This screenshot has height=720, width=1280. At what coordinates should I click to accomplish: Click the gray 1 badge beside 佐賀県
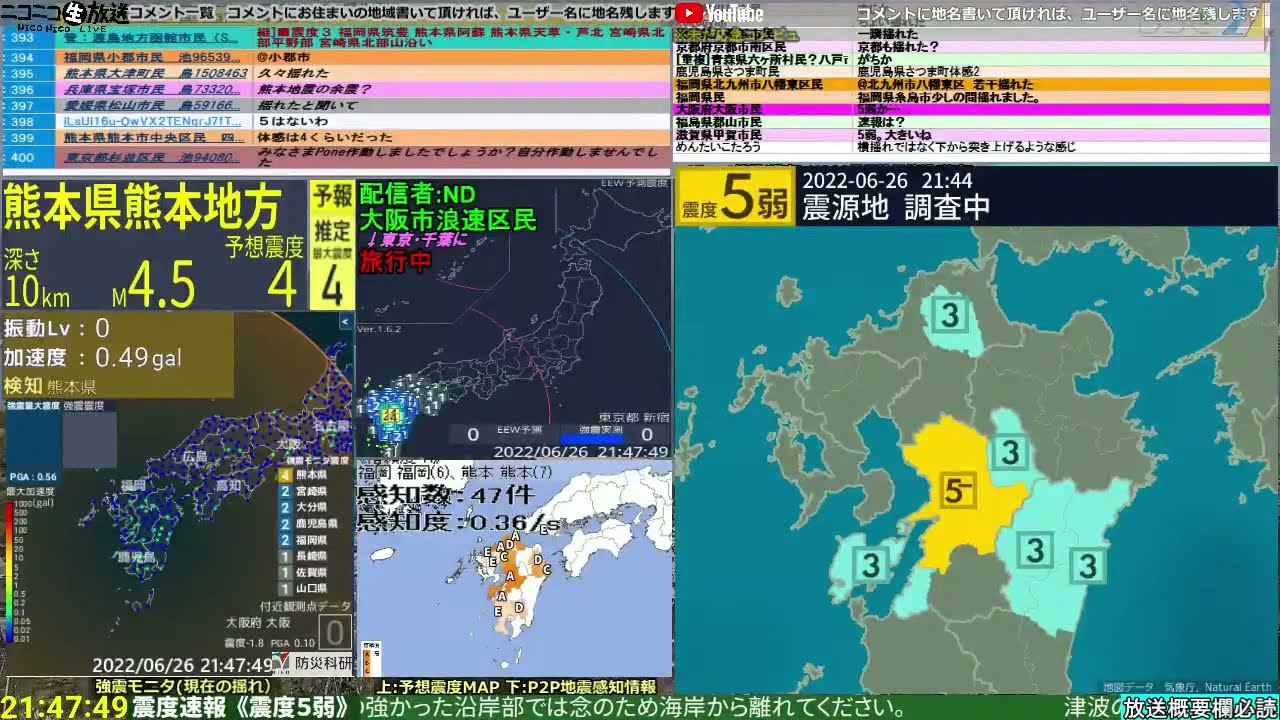point(285,572)
